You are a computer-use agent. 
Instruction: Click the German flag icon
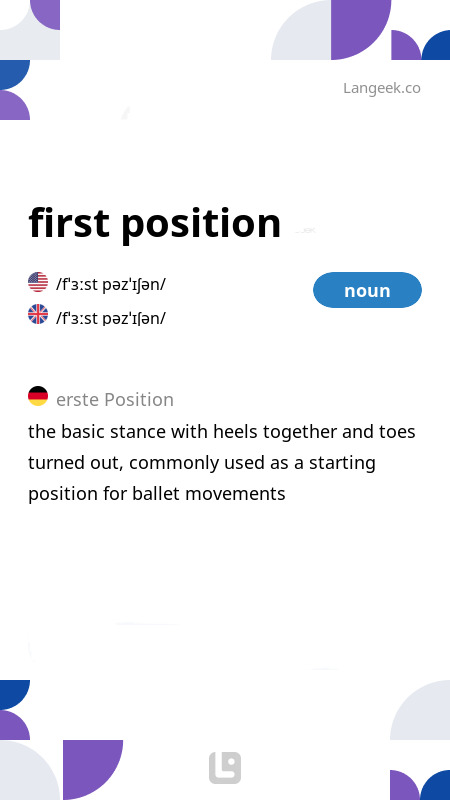[38, 396]
